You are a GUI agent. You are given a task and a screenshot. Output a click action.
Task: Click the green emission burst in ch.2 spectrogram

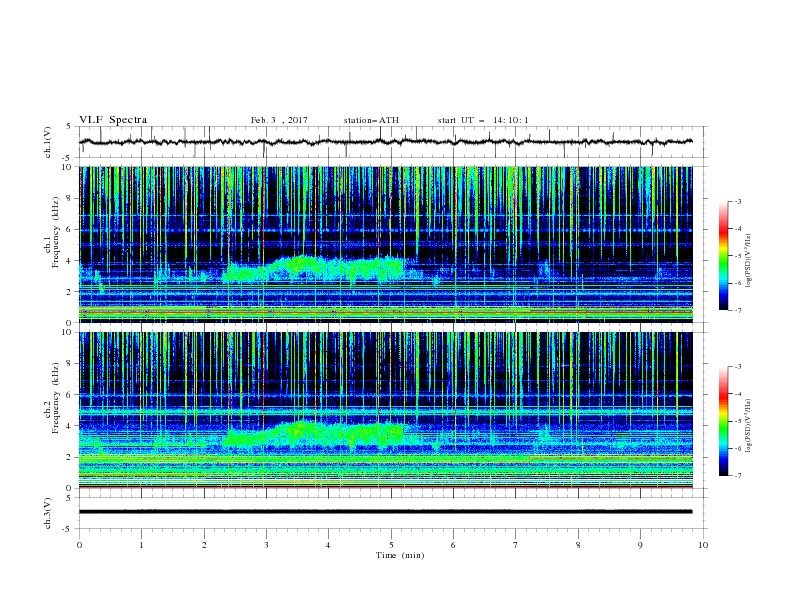click(313, 434)
